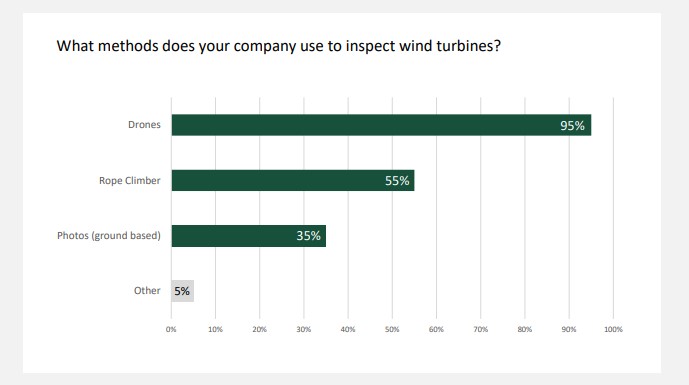Select the gray Other 5% bar
Viewport: 689px width, 385px height.
point(182,291)
